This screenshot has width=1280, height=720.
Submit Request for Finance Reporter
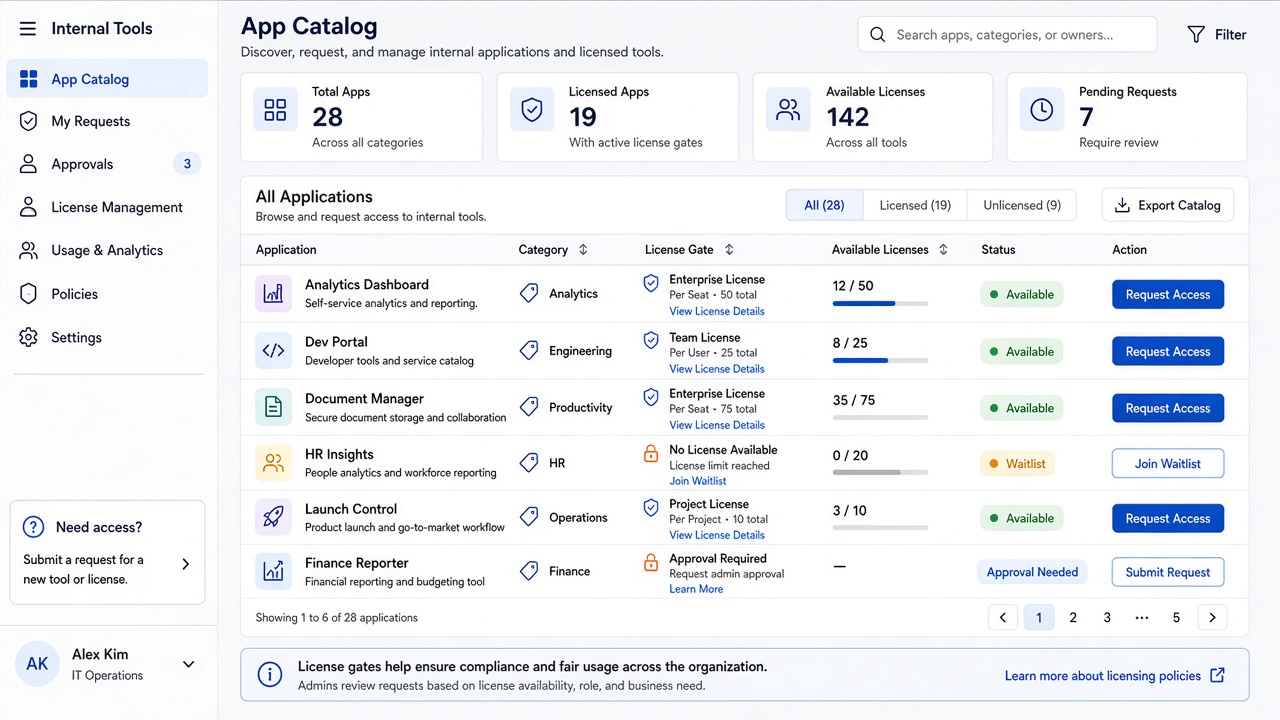(1168, 572)
